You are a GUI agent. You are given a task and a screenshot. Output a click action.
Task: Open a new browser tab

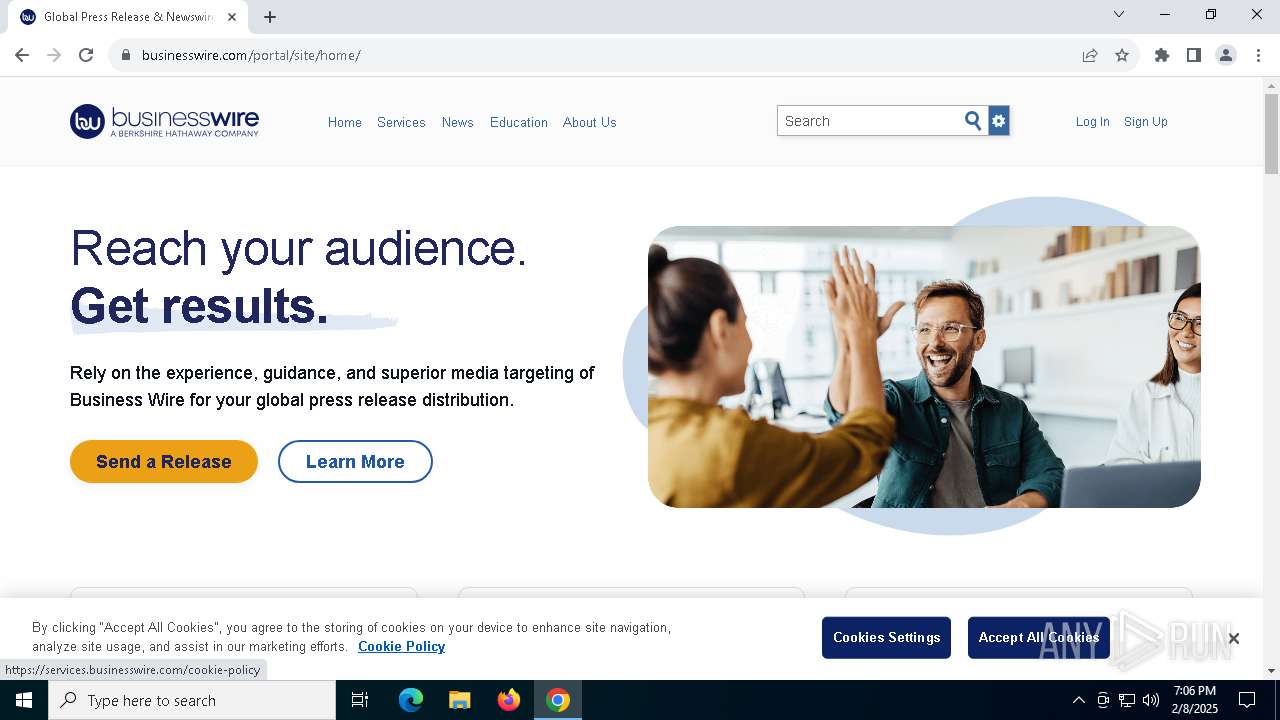pyautogui.click(x=270, y=17)
